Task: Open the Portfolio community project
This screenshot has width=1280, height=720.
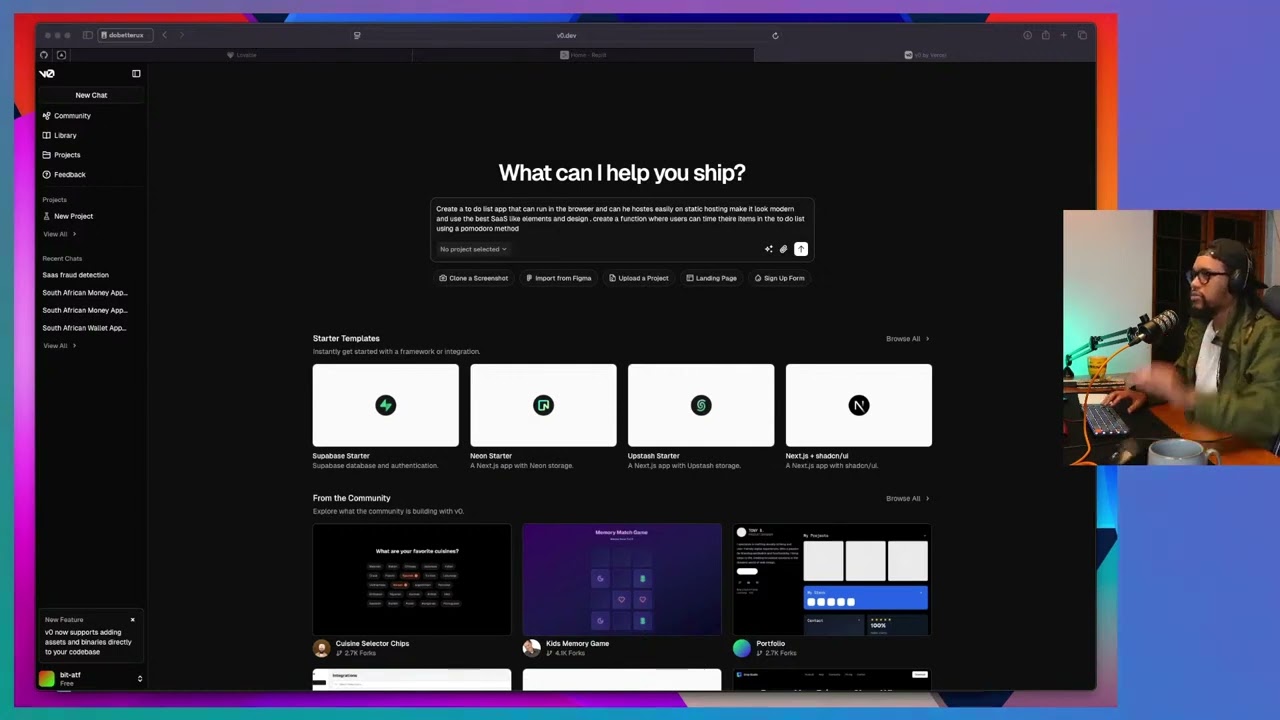Action: click(x=832, y=579)
